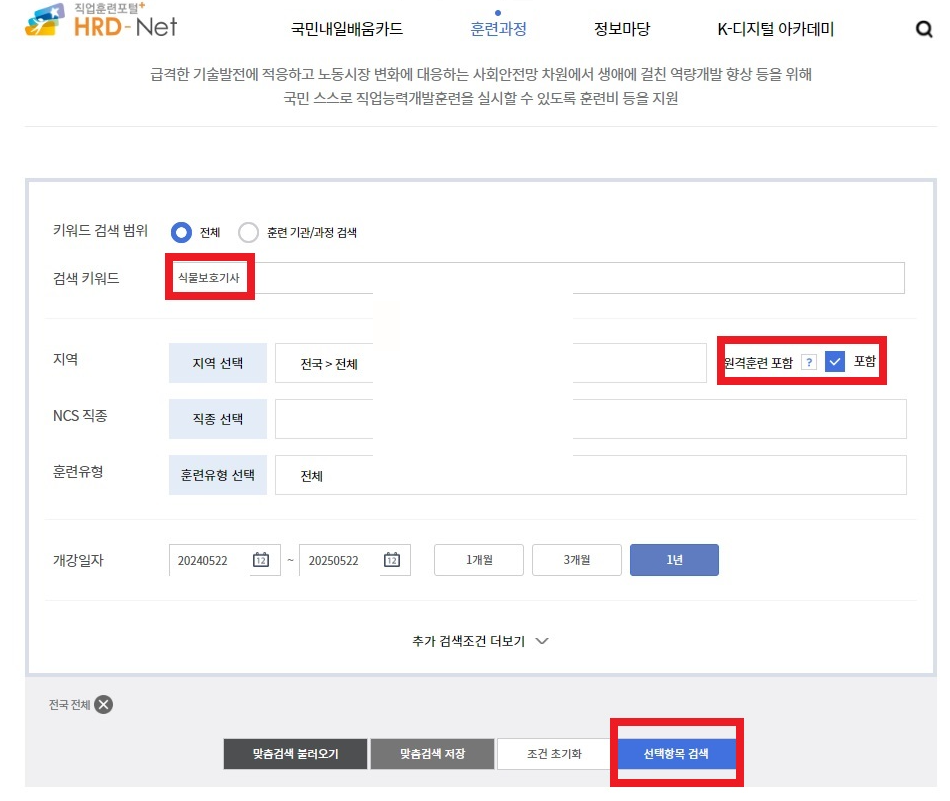Click the question mark help icon beside 원격훈련 포함
The width and height of the screenshot is (950, 801).
click(811, 361)
